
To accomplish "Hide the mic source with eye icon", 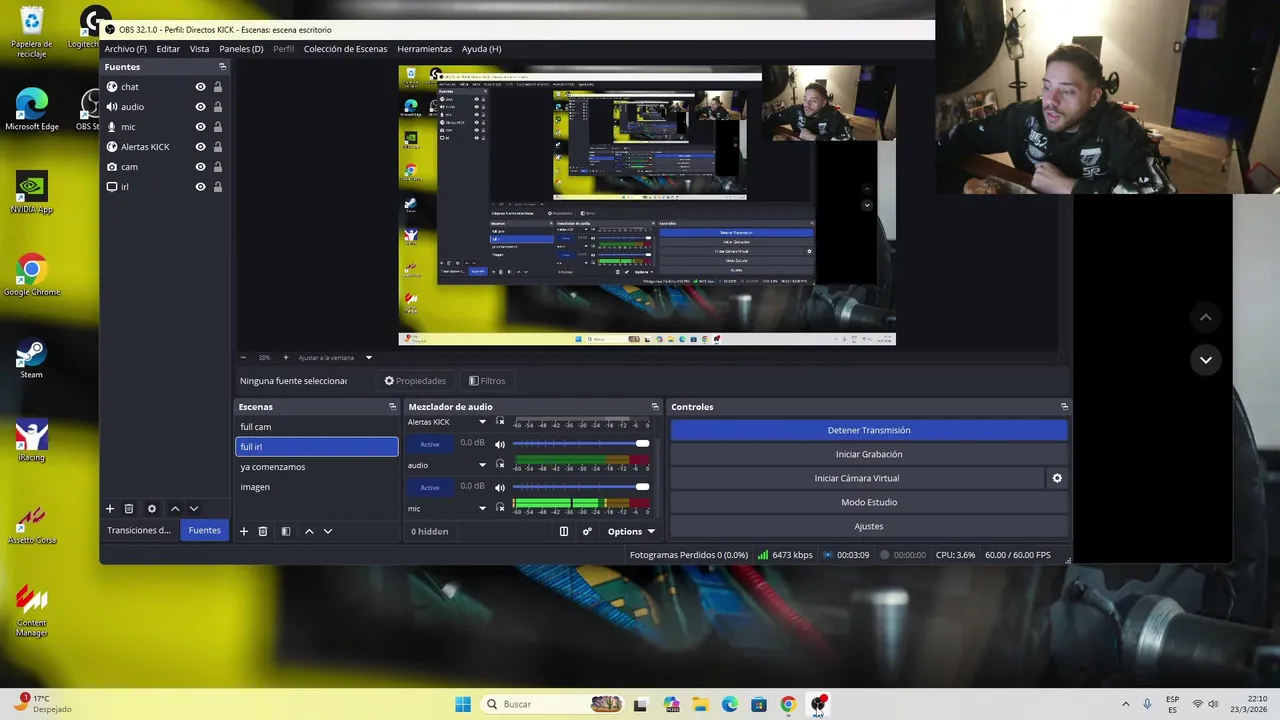I will click(200, 127).
